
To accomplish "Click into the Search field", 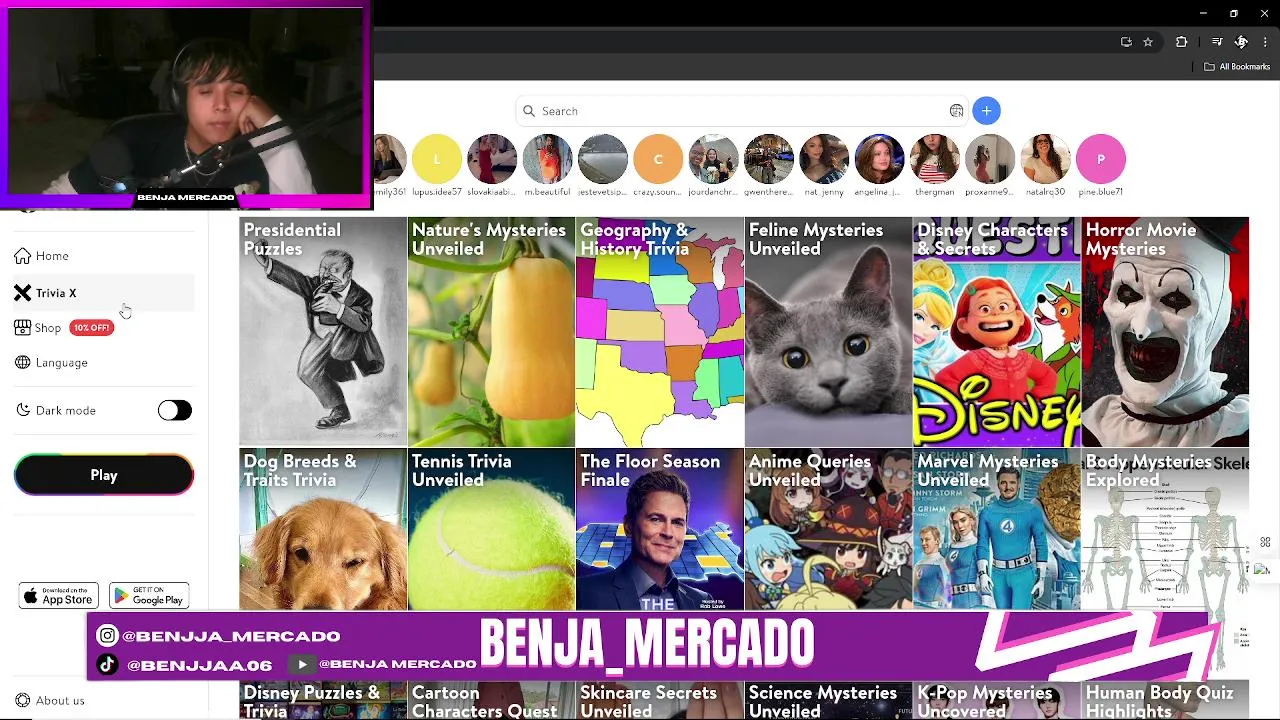I will coord(740,111).
